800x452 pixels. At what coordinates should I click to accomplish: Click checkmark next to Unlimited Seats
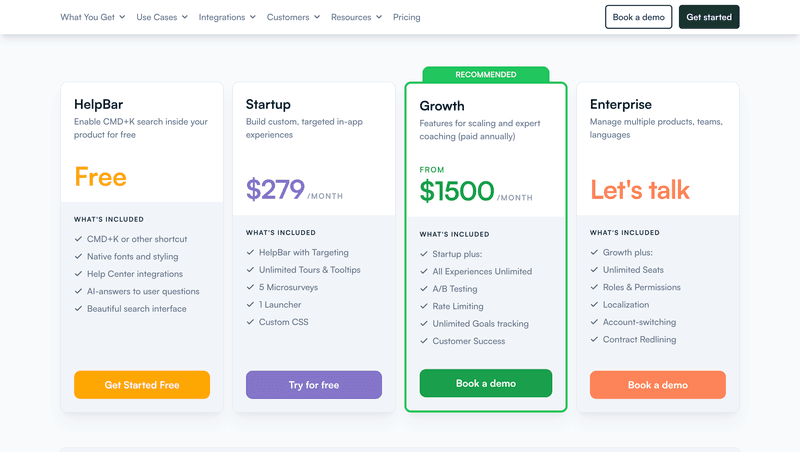coord(594,270)
